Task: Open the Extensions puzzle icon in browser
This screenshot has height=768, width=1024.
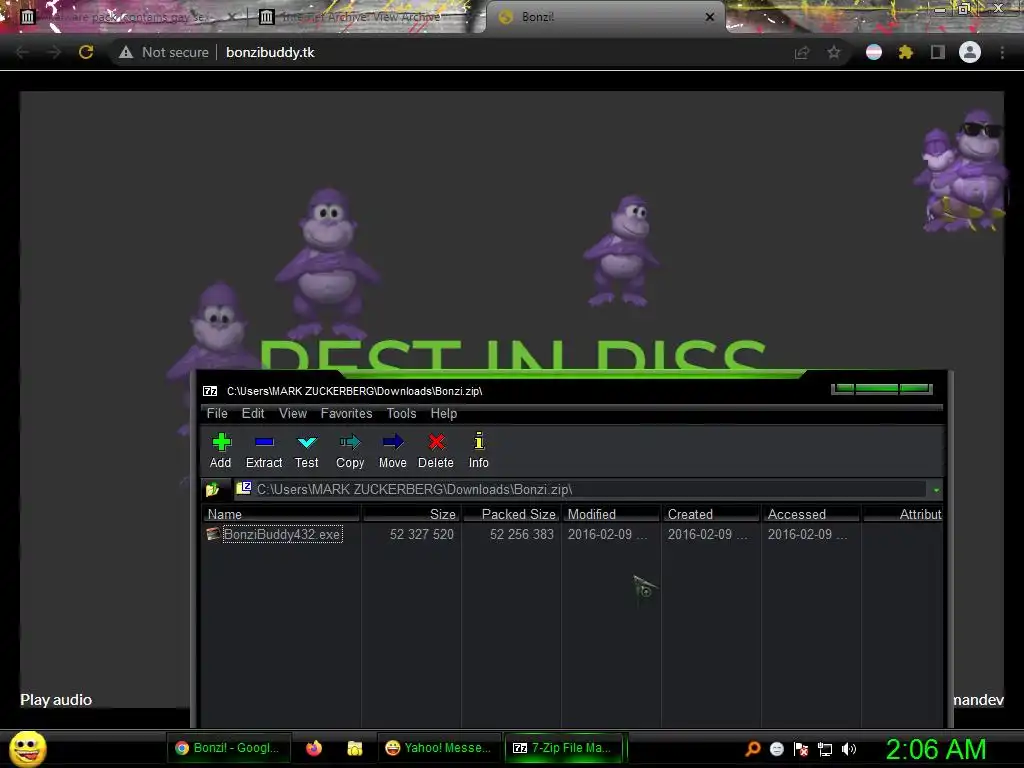Action: (905, 52)
